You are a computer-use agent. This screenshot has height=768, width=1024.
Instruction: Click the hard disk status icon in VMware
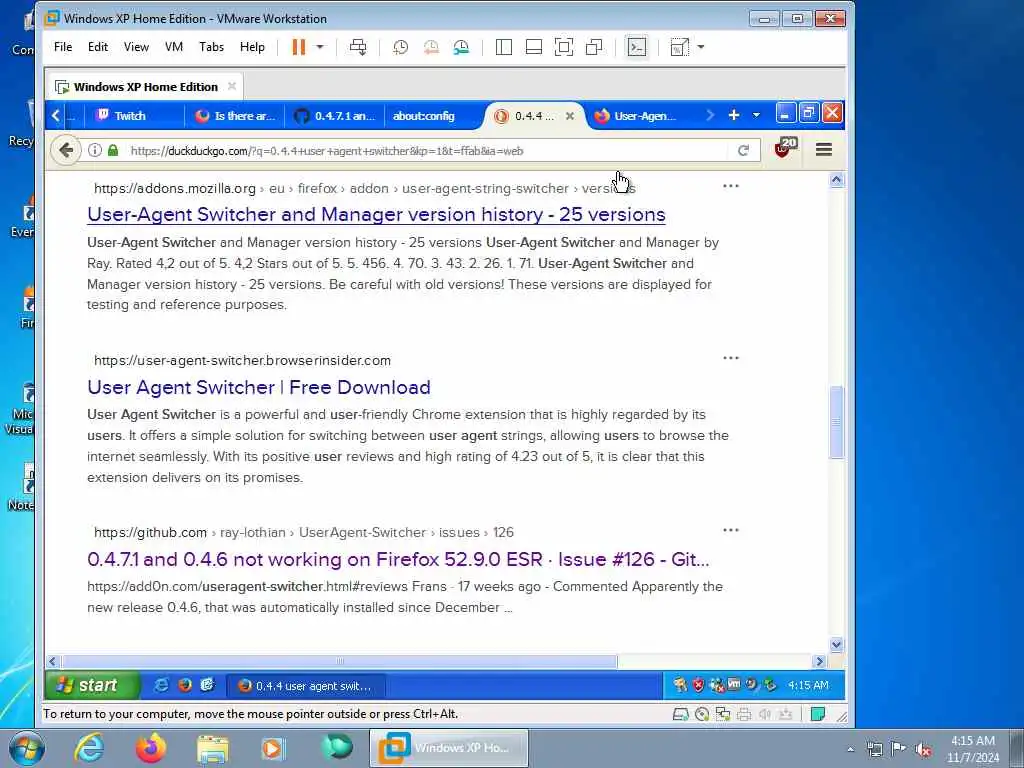tap(680, 714)
